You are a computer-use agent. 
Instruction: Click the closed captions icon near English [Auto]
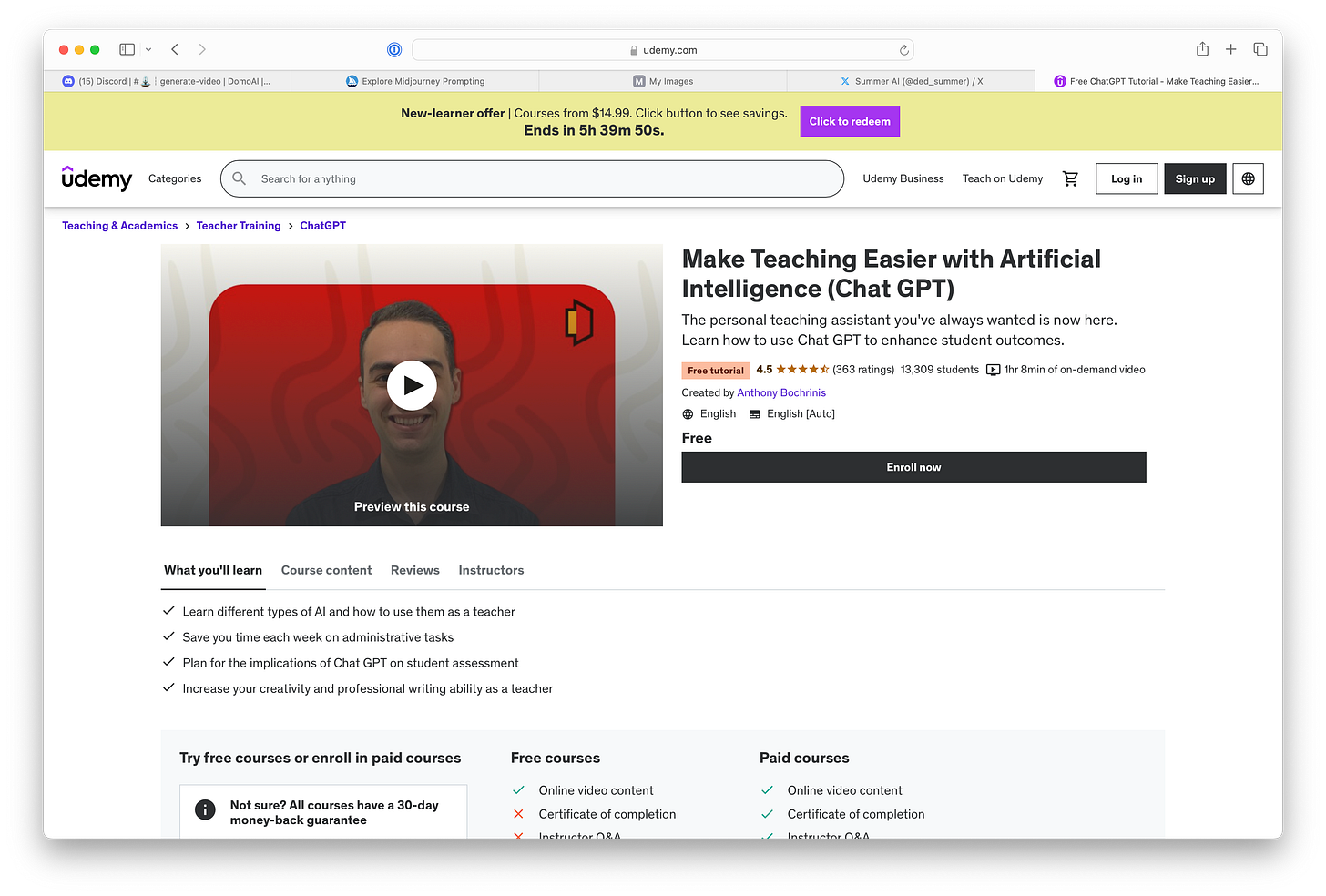click(754, 414)
